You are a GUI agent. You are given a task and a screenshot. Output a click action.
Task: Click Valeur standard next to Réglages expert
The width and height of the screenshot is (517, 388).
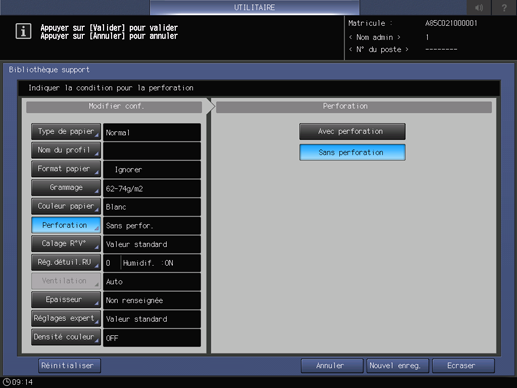point(152,319)
